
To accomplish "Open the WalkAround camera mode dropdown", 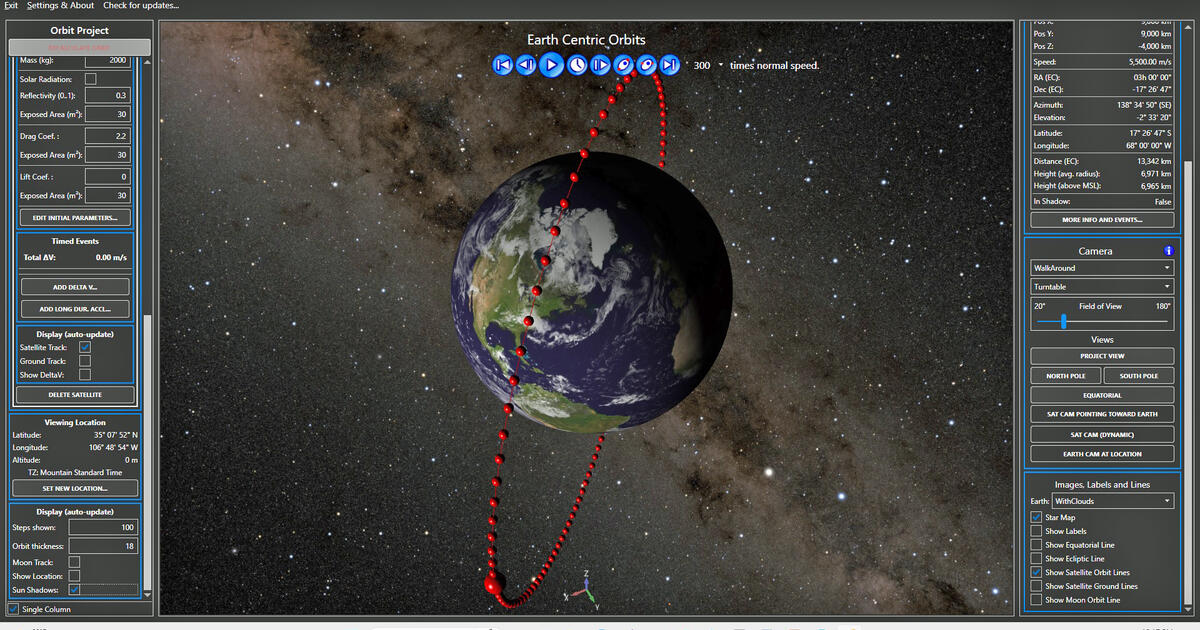I will [x=1100, y=267].
